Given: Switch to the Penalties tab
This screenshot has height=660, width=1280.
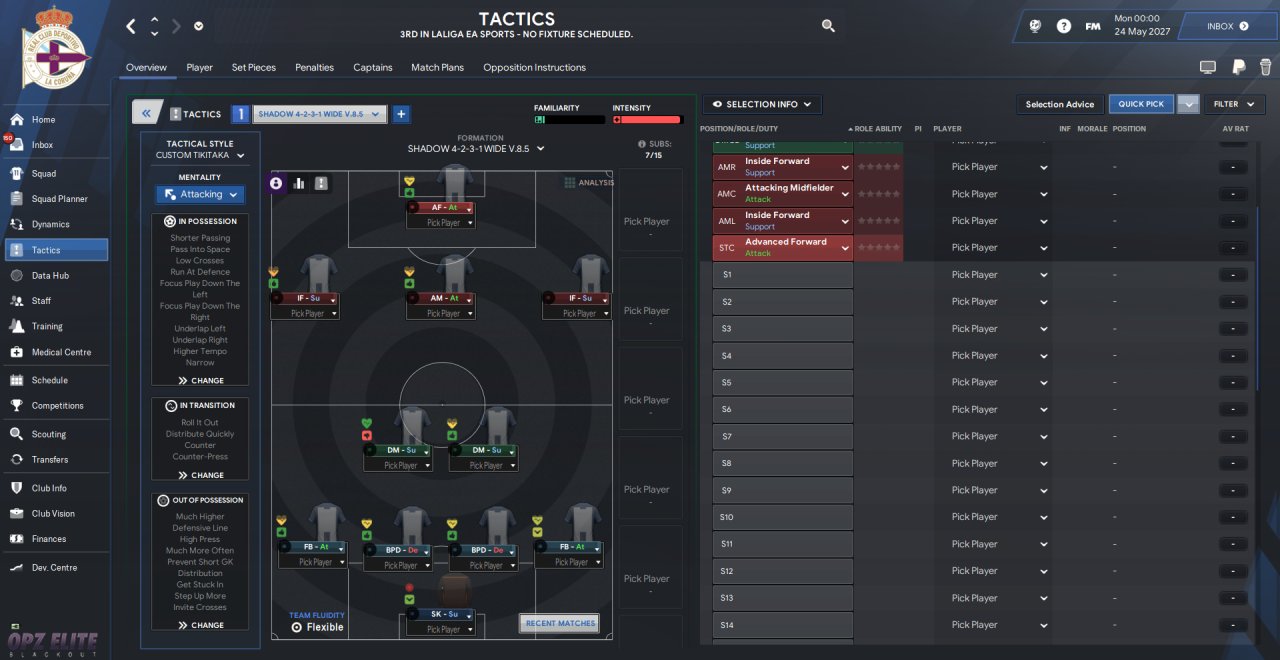Looking at the screenshot, I should tap(314, 67).
